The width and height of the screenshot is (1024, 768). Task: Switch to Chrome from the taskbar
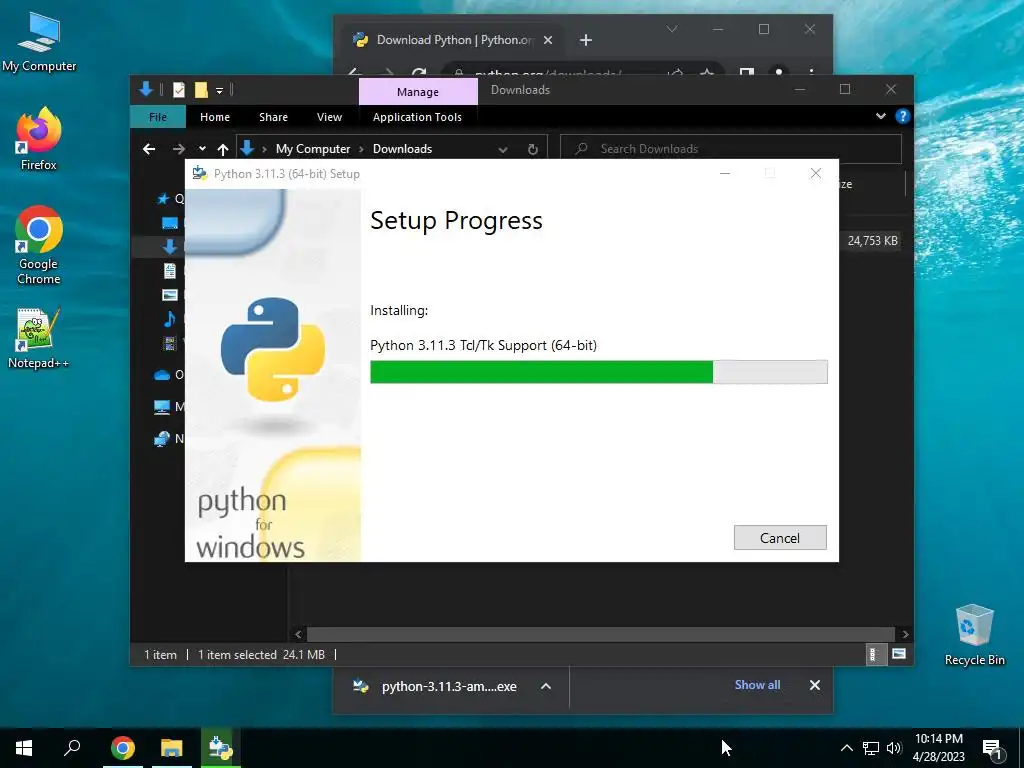click(123, 748)
